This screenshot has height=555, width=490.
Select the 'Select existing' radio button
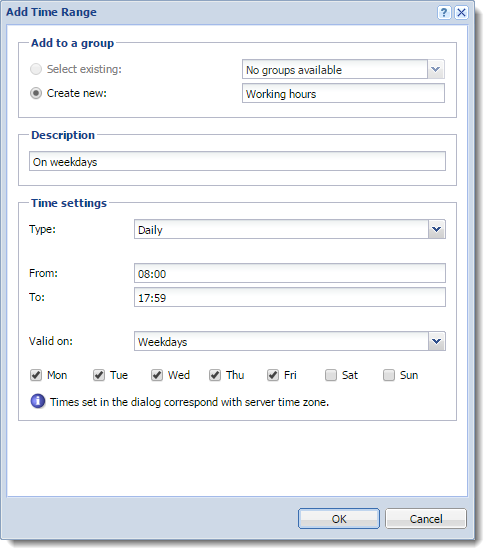36,69
